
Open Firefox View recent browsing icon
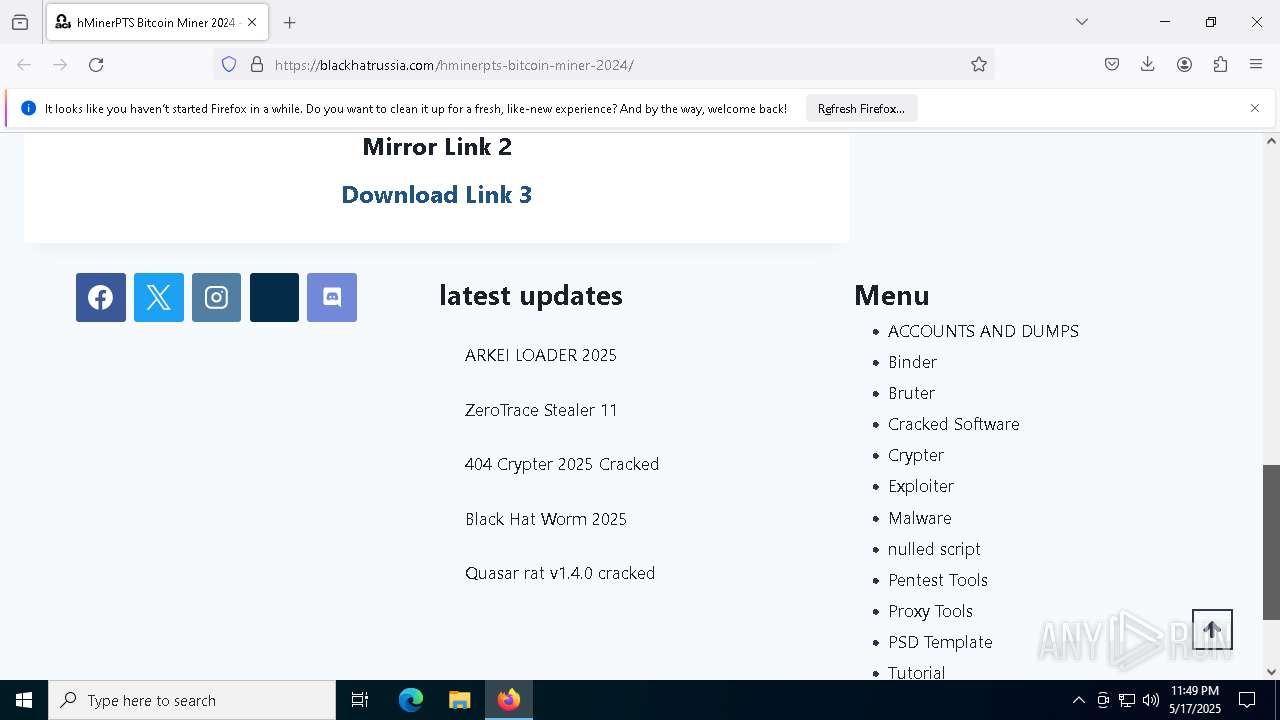click(20, 22)
